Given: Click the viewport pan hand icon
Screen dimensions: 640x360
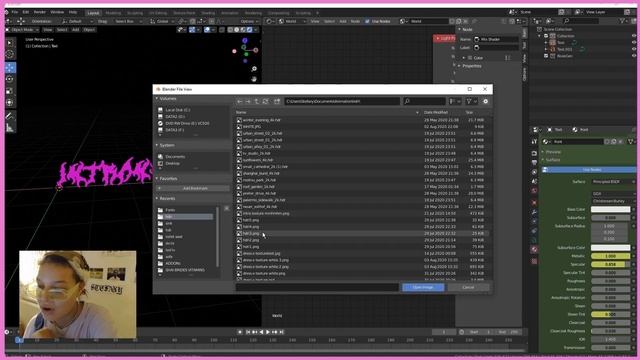Looking at the screenshot, I should tap(254, 79).
